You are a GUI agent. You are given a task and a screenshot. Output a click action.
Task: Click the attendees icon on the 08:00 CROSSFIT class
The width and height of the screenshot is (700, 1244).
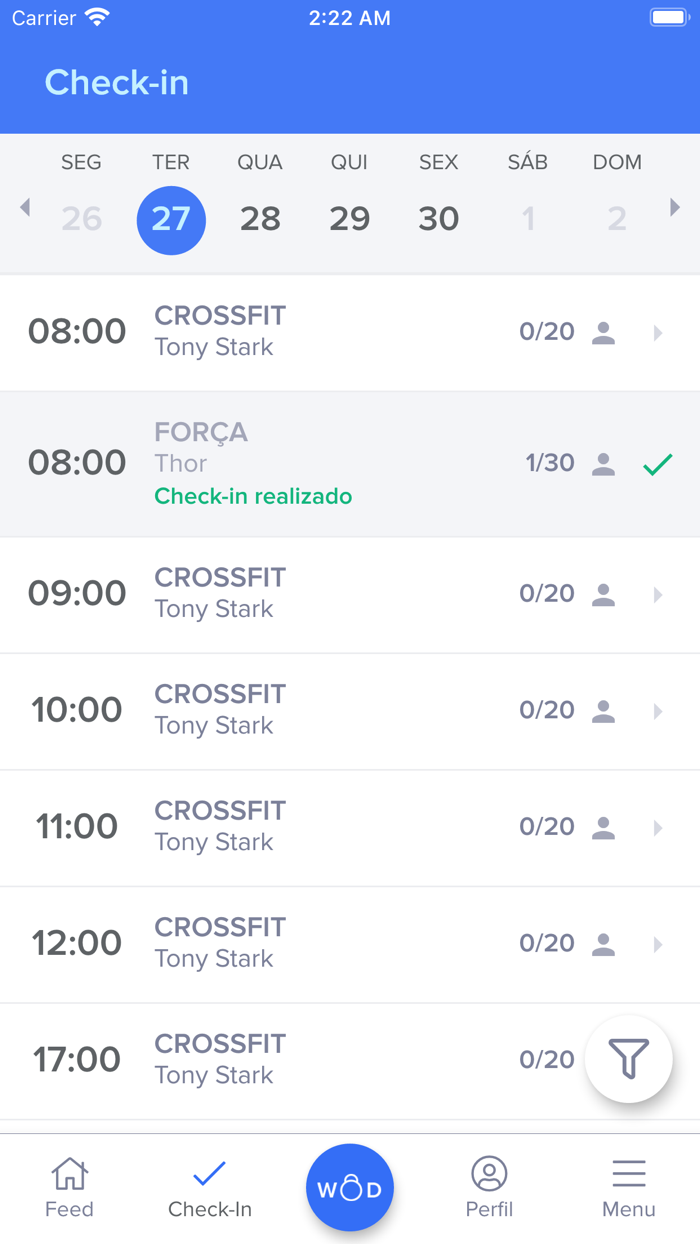(x=604, y=331)
